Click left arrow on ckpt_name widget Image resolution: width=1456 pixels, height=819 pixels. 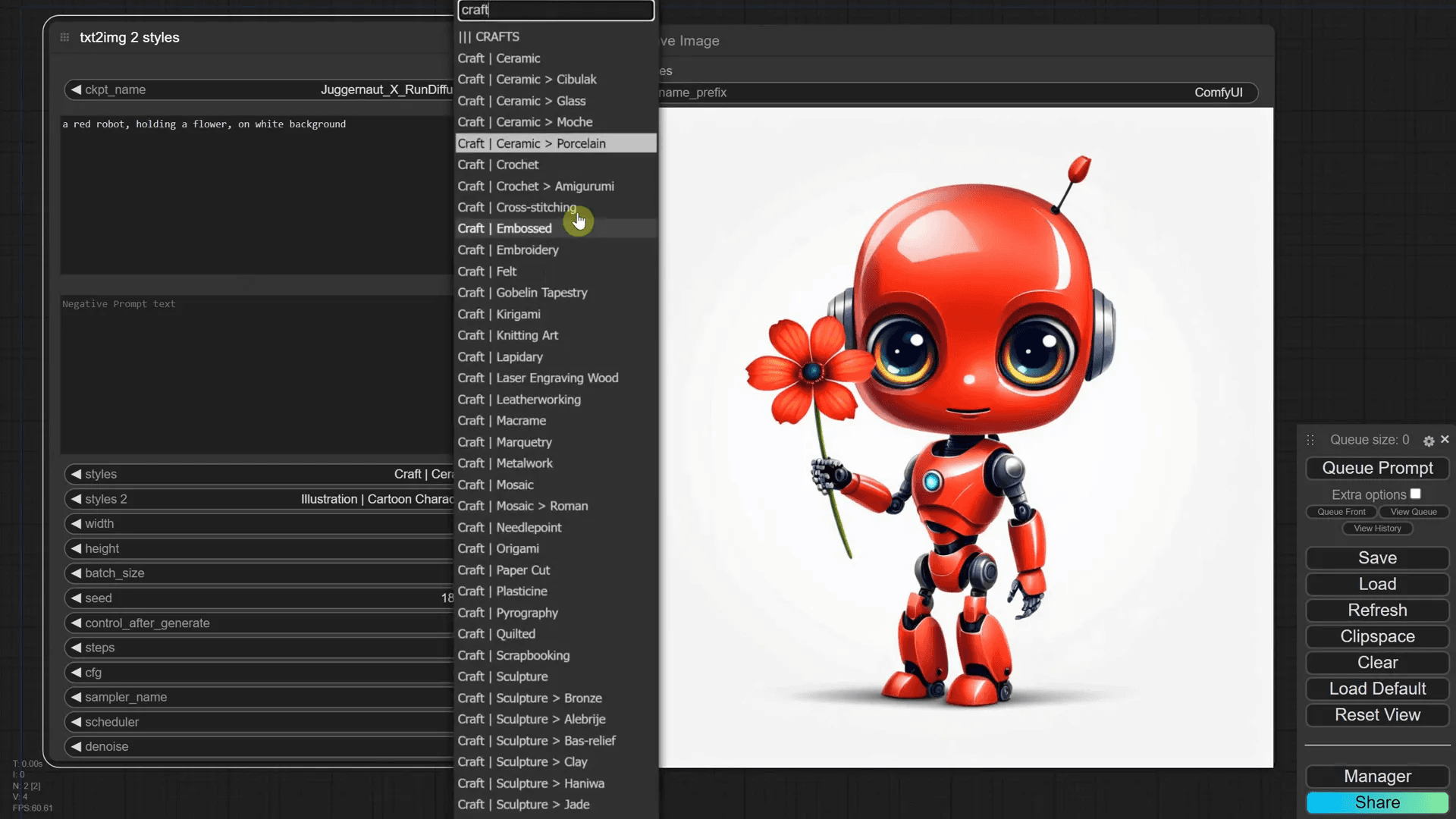pyautogui.click(x=76, y=89)
